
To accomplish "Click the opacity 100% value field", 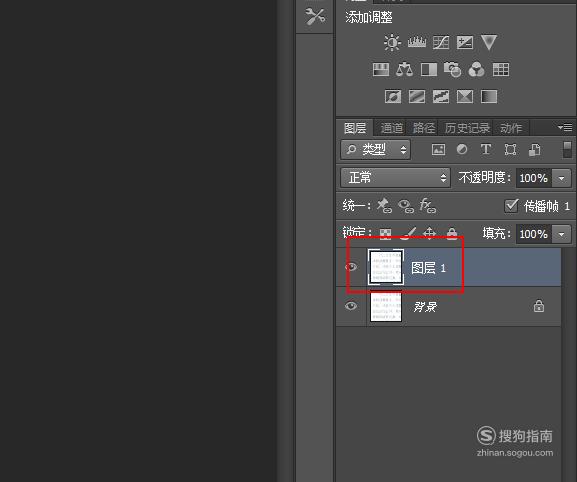I will click(534, 178).
